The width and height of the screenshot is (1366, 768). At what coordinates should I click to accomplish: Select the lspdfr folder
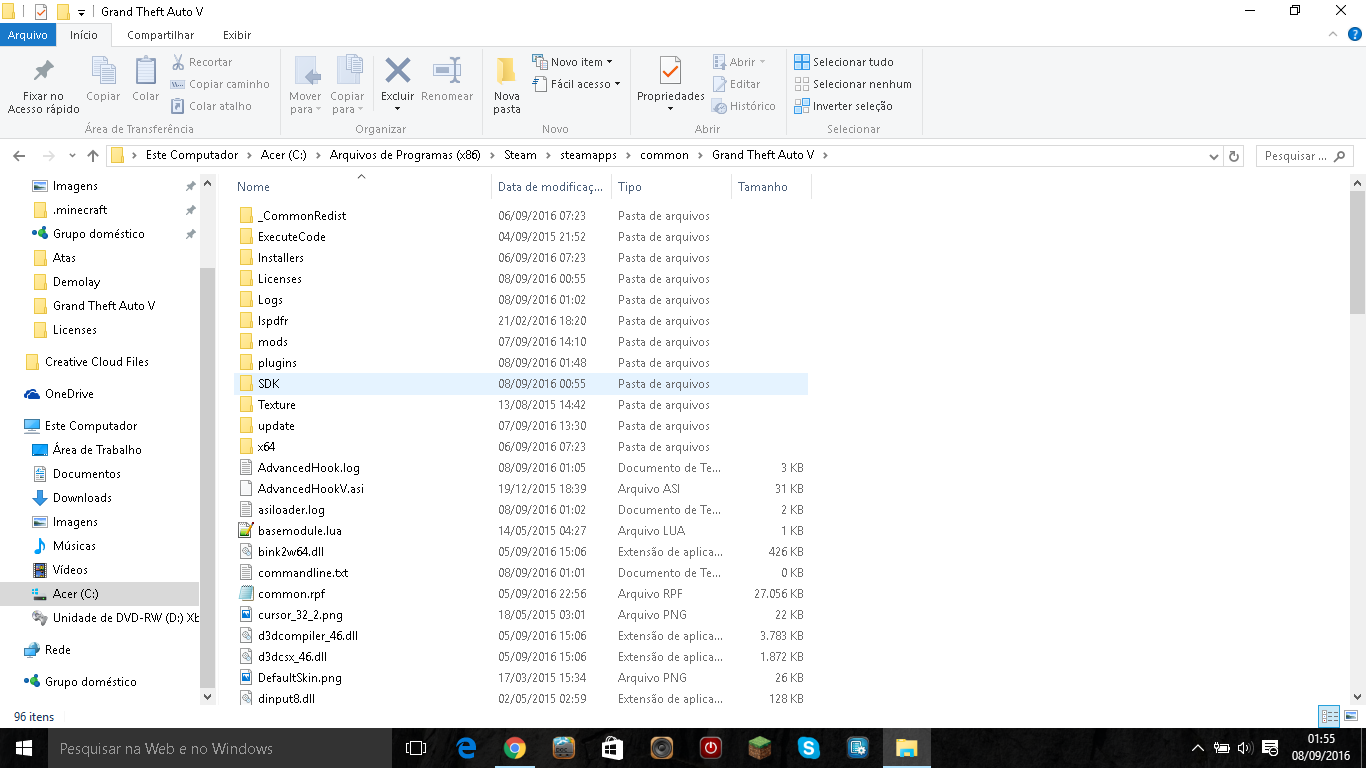tap(274, 321)
